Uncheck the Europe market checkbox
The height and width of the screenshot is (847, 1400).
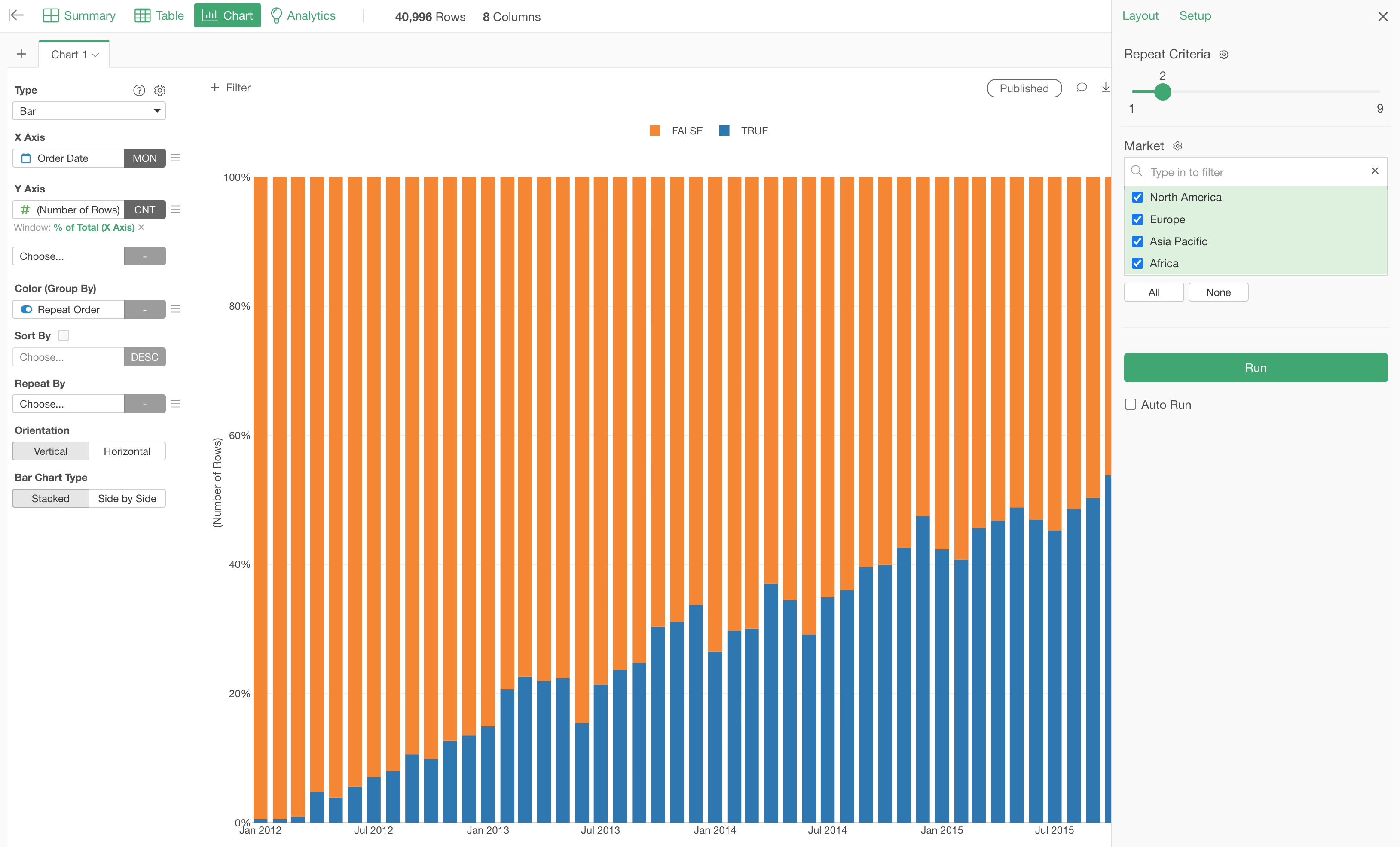click(1137, 219)
